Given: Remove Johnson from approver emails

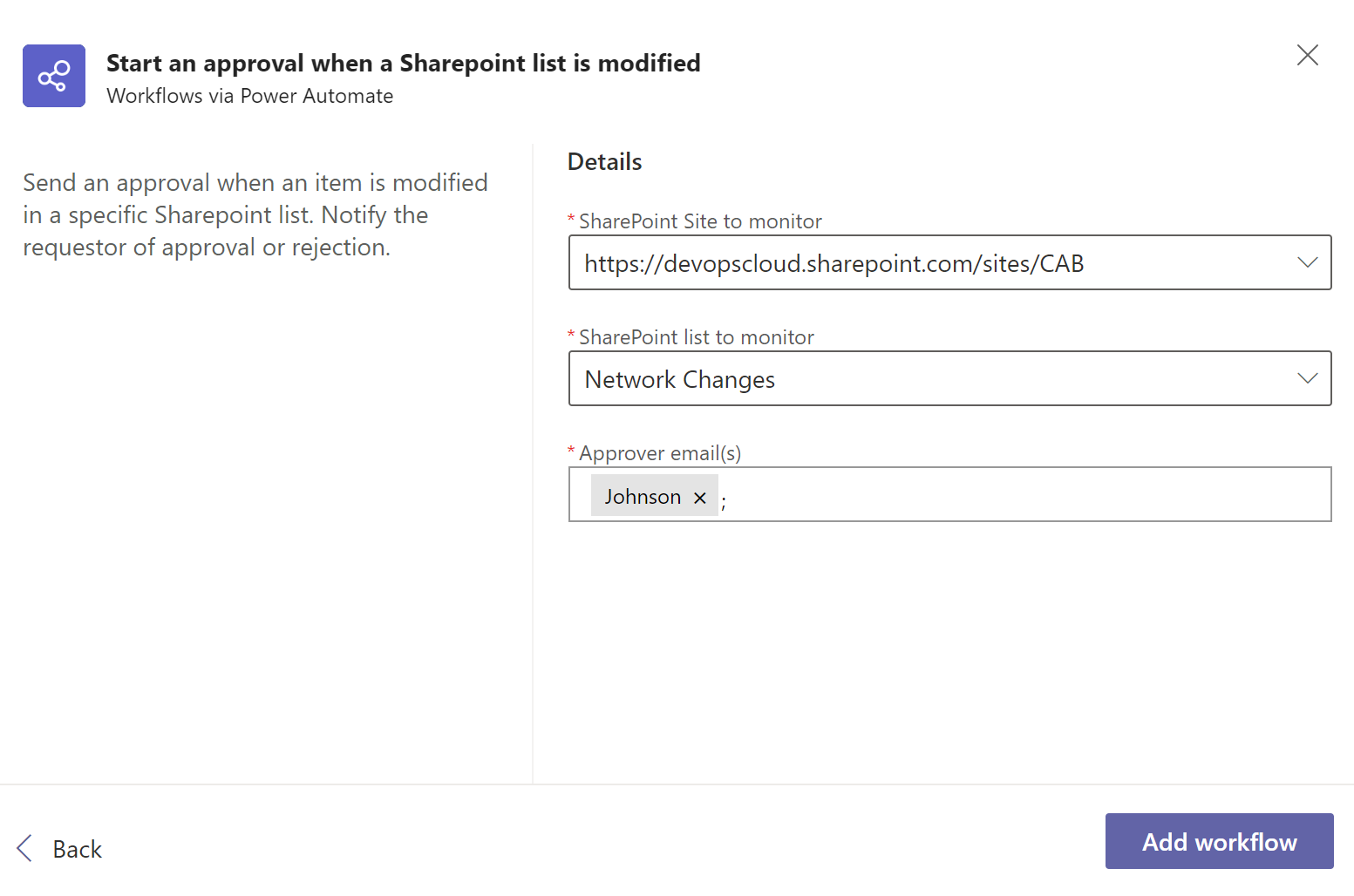Looking at the screenshot, I should [x=699, y=498].
